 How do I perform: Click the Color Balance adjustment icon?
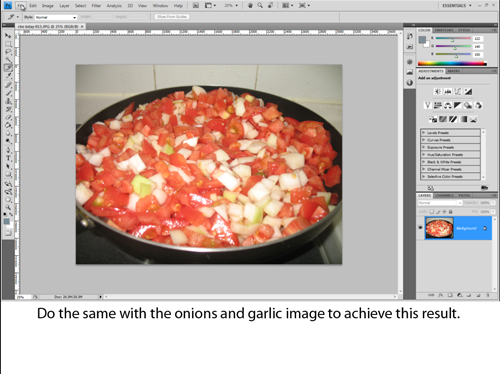coord(448,105)
